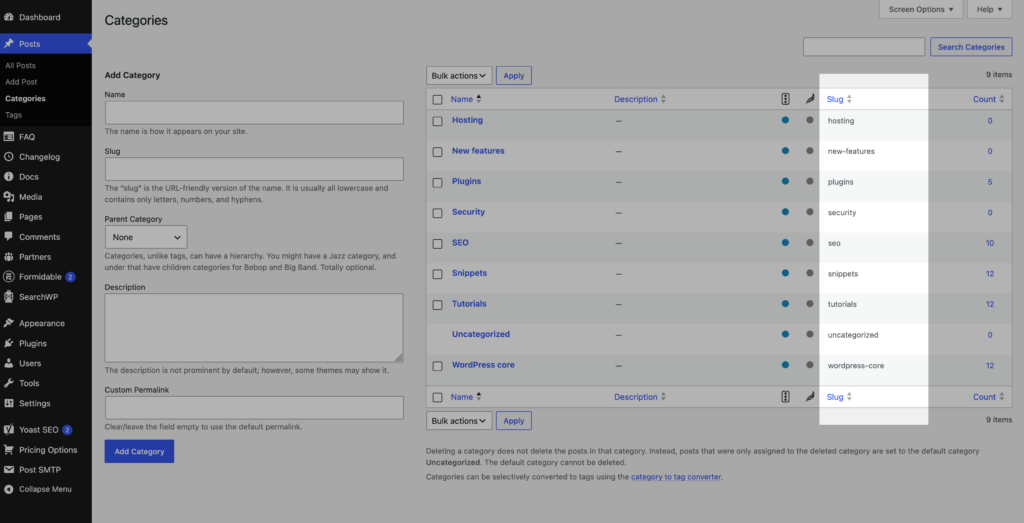Sort by the Description column header
Image resolution: width=1024 pixels, height=523 pixels.
pos(640,99)
